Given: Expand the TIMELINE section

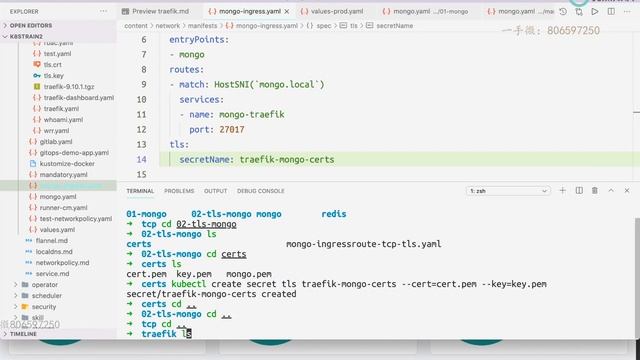Looking at the screenshot, I should [23, 334].
